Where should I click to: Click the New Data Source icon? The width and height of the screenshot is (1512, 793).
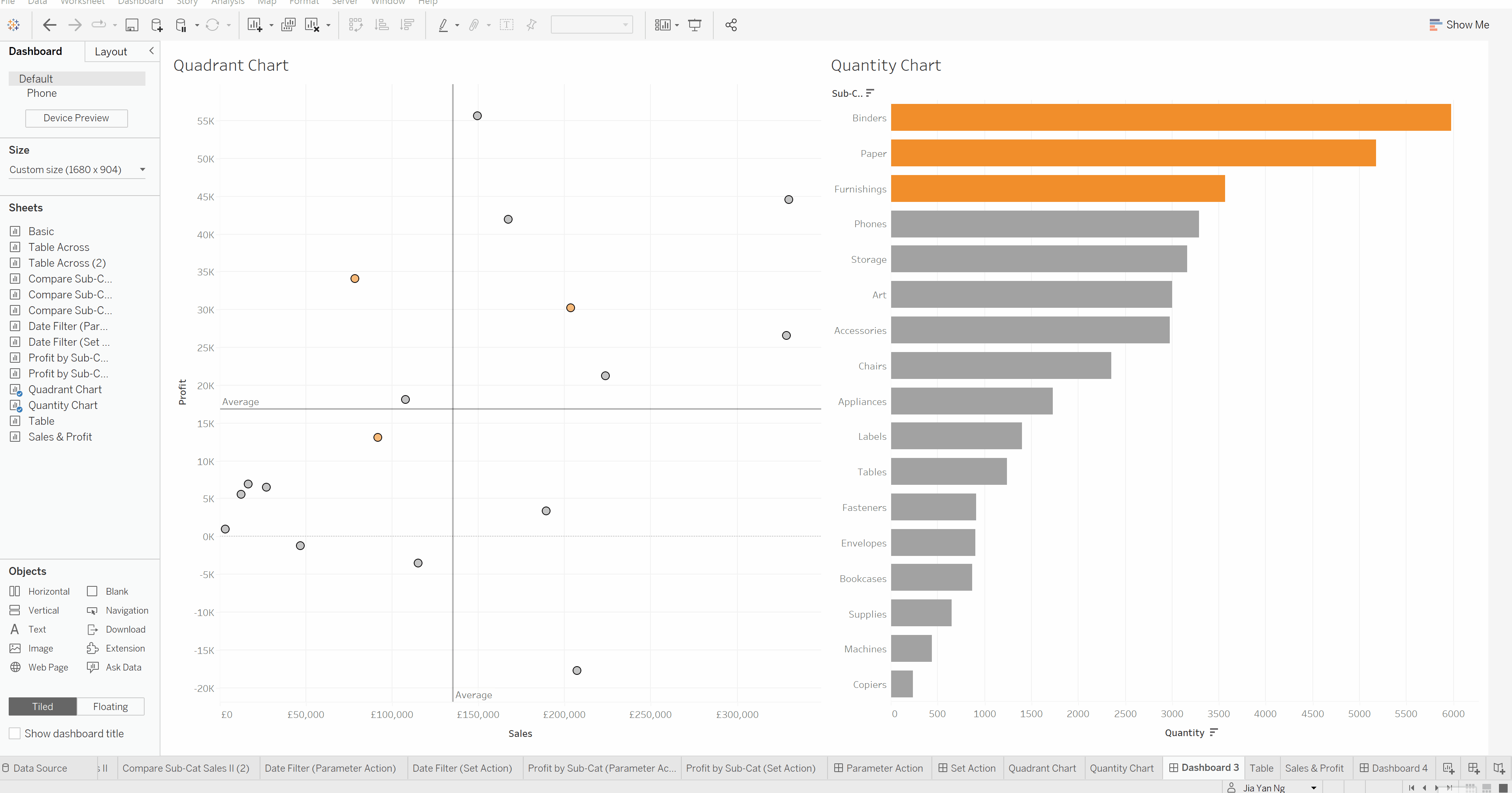157,25
